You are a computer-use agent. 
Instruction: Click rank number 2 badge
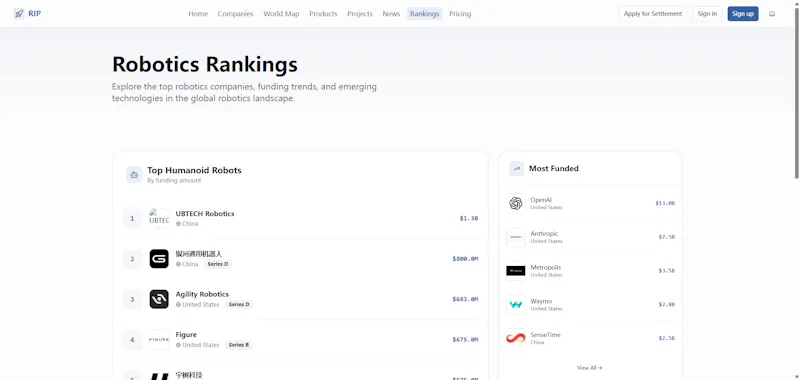tap(132, 259)
